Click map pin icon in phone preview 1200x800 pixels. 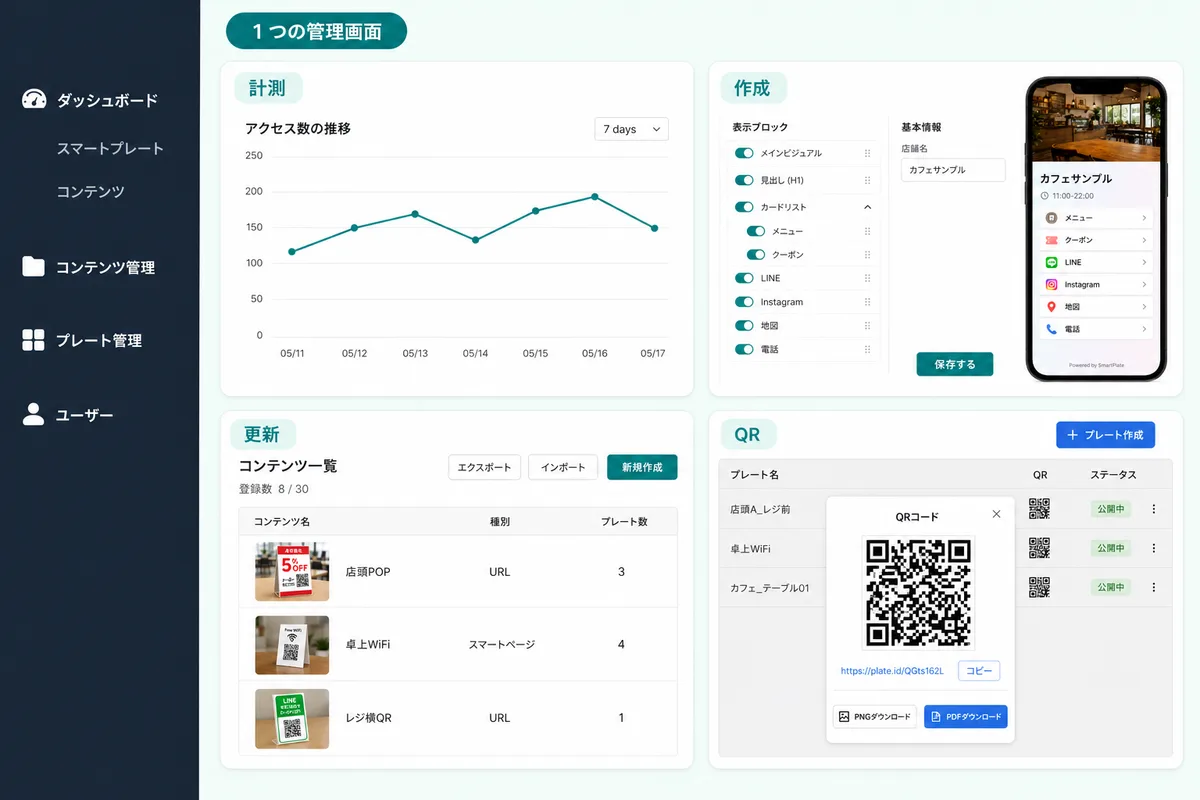tap(1051, 306)
